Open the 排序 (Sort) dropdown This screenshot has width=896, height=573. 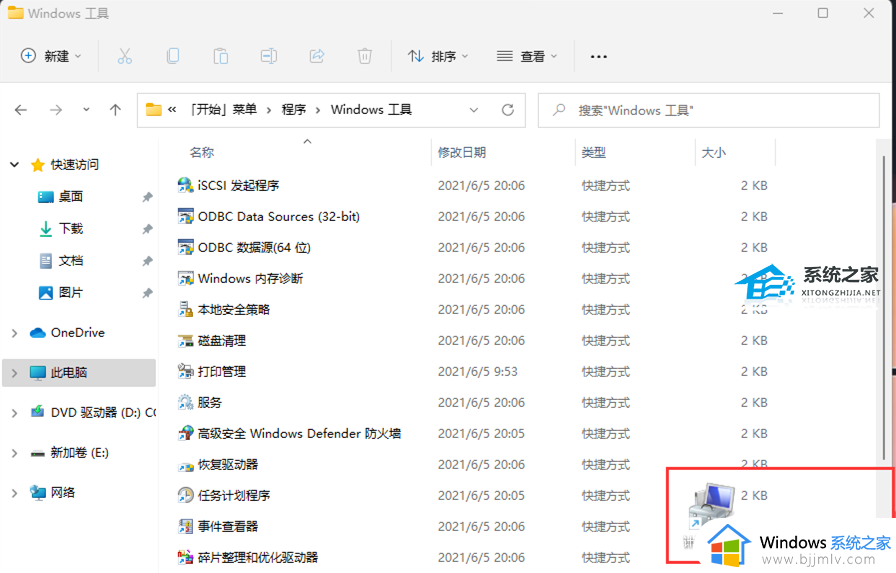click(438, 56)
